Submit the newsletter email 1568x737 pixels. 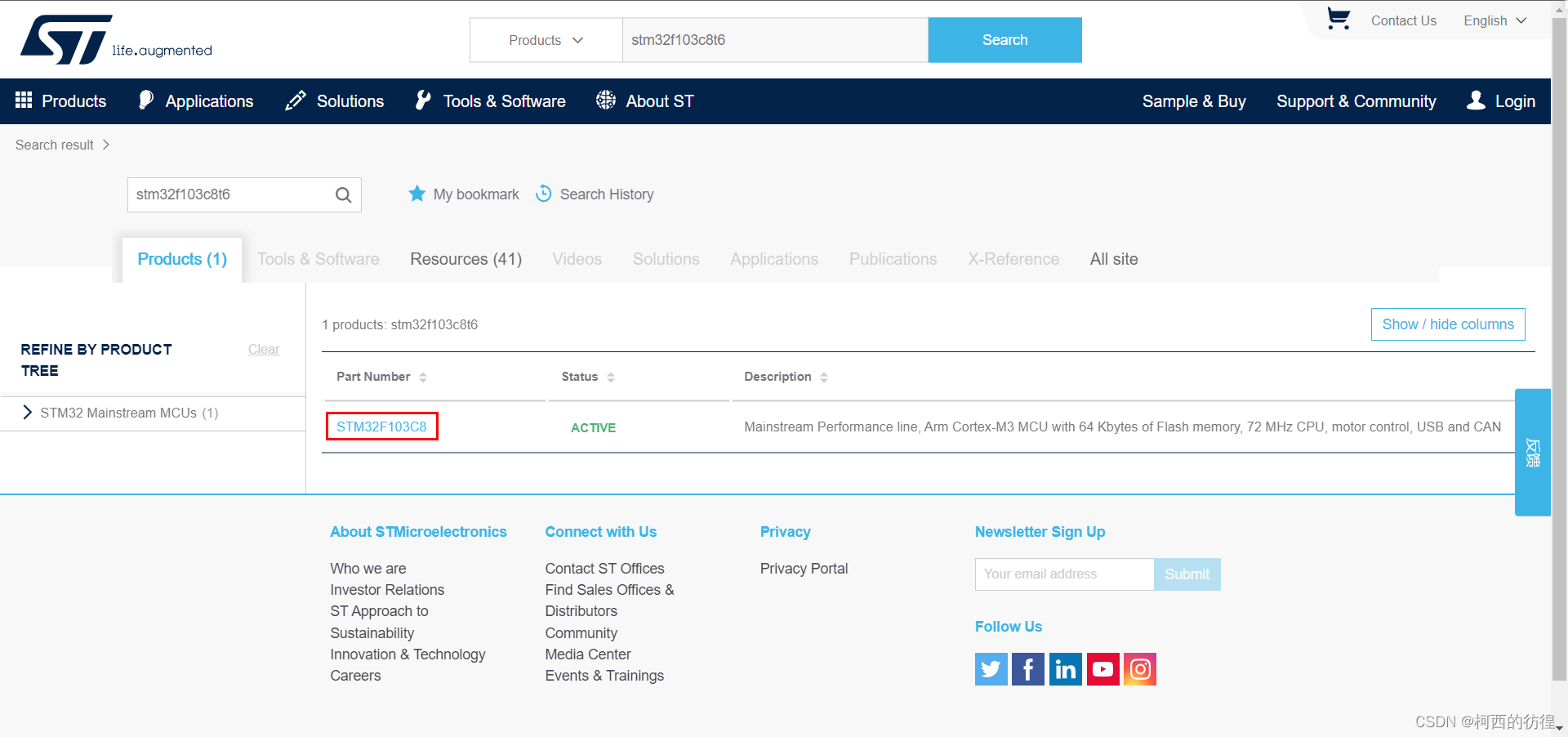(x=1187, y=574)
